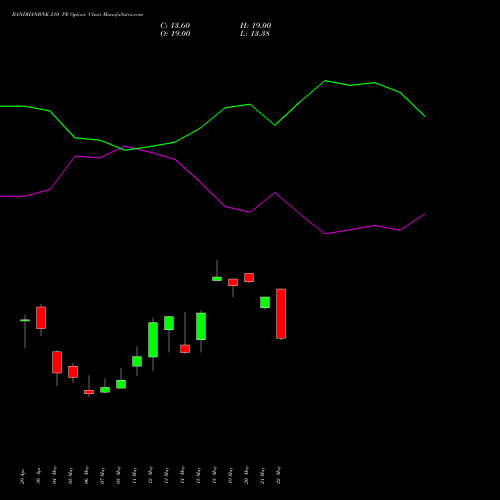Click the purple indicator line's lowest trough
This screenshot has height=500, width=500.
click(x=325, y=234)
